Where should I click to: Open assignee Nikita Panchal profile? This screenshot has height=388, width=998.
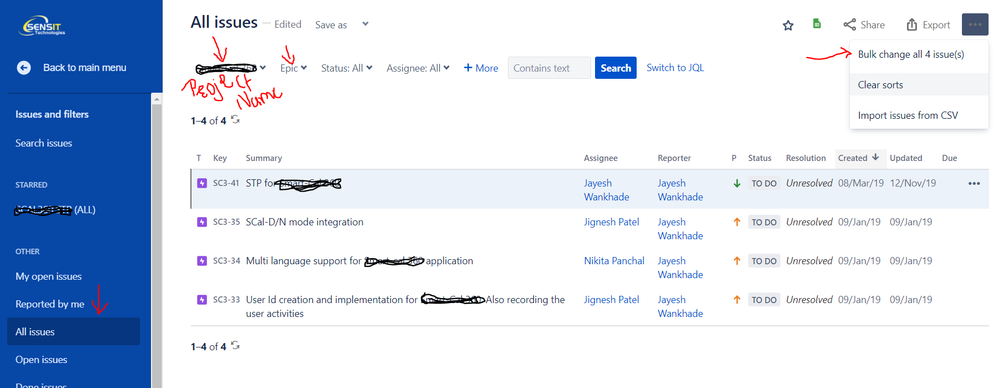(614, 261)
